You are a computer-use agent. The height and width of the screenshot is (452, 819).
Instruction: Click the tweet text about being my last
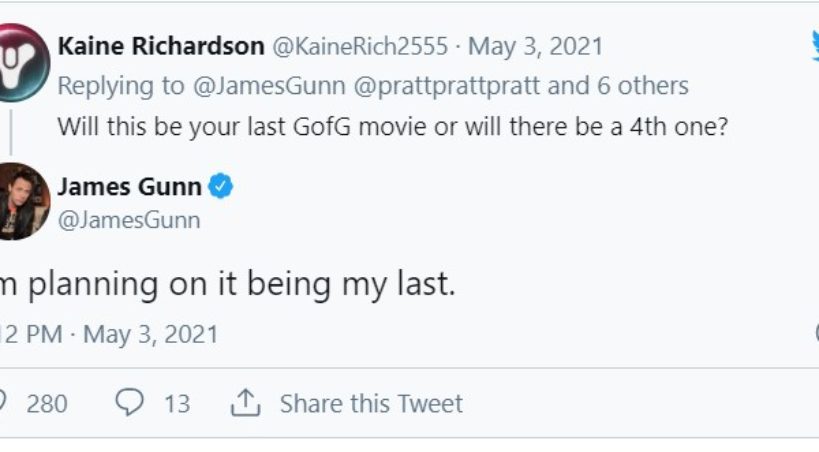(x=228, y=284)
